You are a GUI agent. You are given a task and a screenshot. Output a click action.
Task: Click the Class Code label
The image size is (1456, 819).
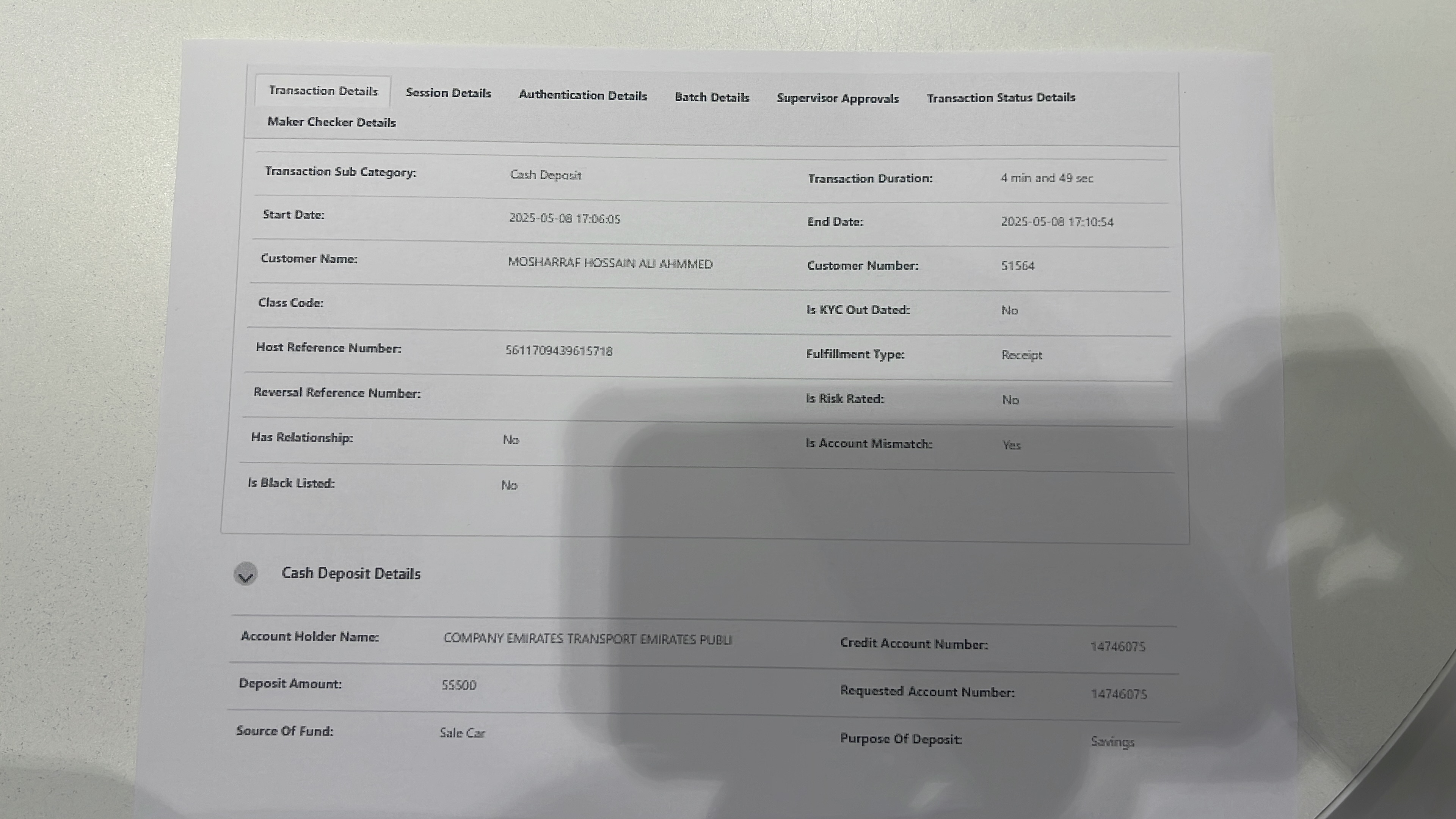pyautogui.click(x=290, y=303)
